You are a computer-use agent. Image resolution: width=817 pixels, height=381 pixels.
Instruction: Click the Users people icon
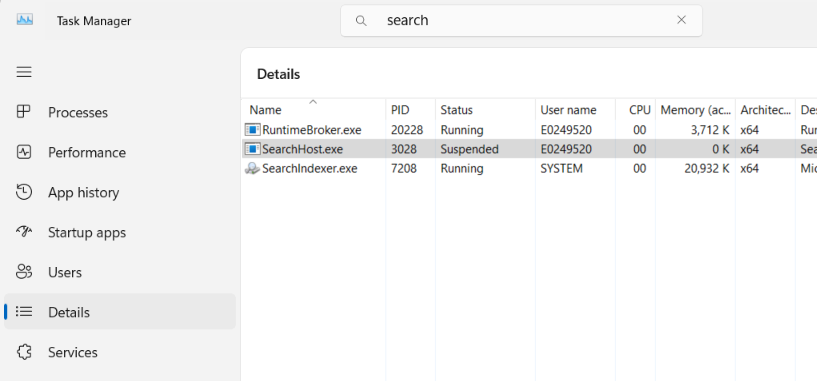click(24, 272)
